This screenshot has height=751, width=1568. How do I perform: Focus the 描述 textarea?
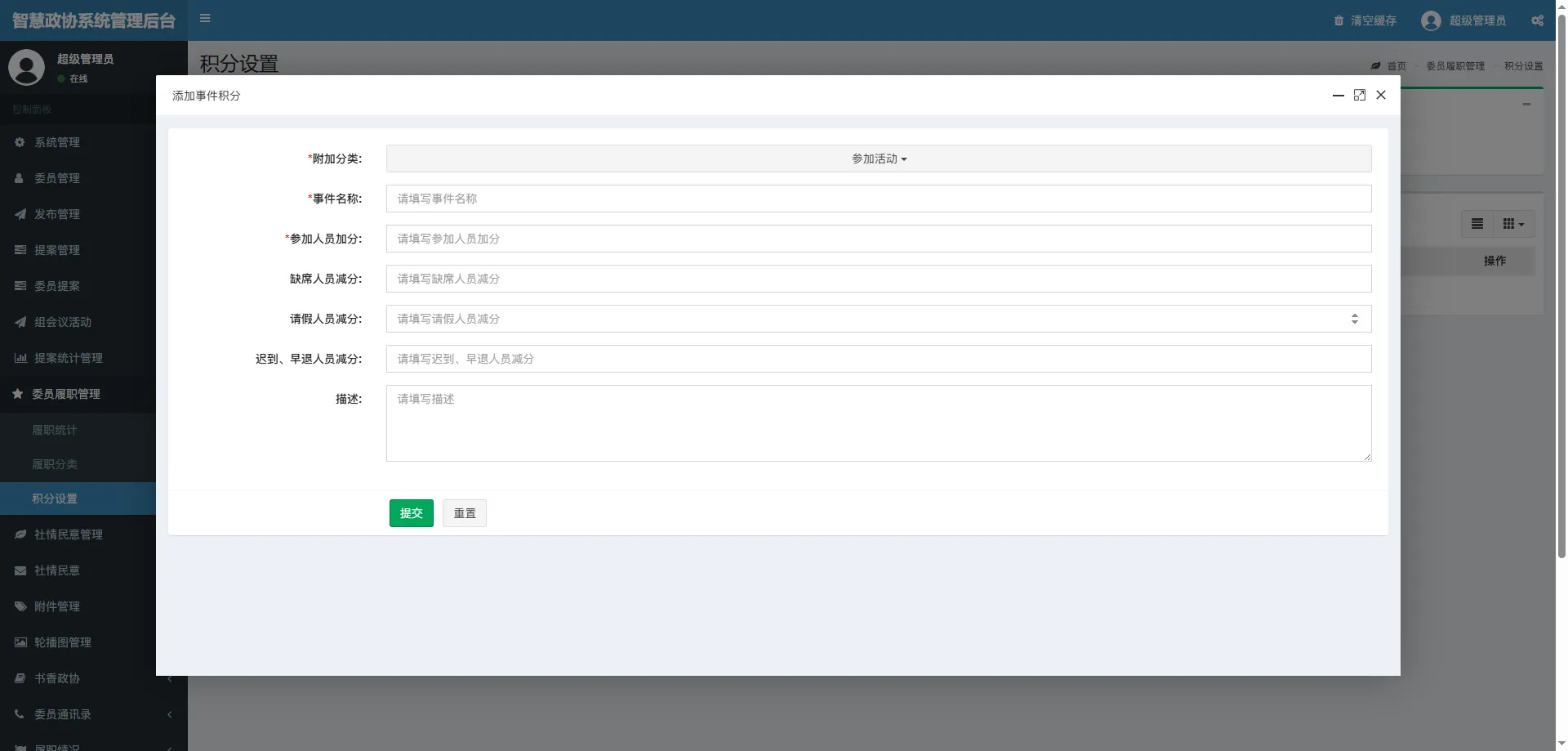pos(878,422)
